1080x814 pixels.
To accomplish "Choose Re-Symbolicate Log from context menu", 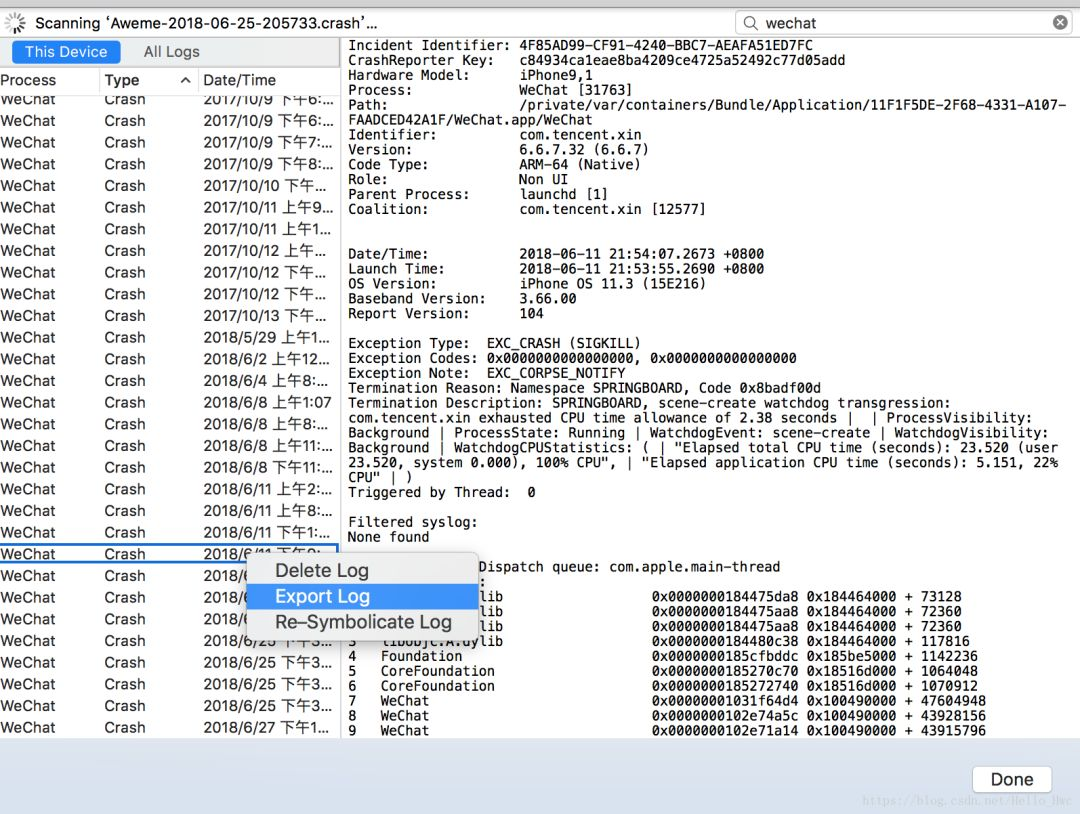I will (363, 622).
